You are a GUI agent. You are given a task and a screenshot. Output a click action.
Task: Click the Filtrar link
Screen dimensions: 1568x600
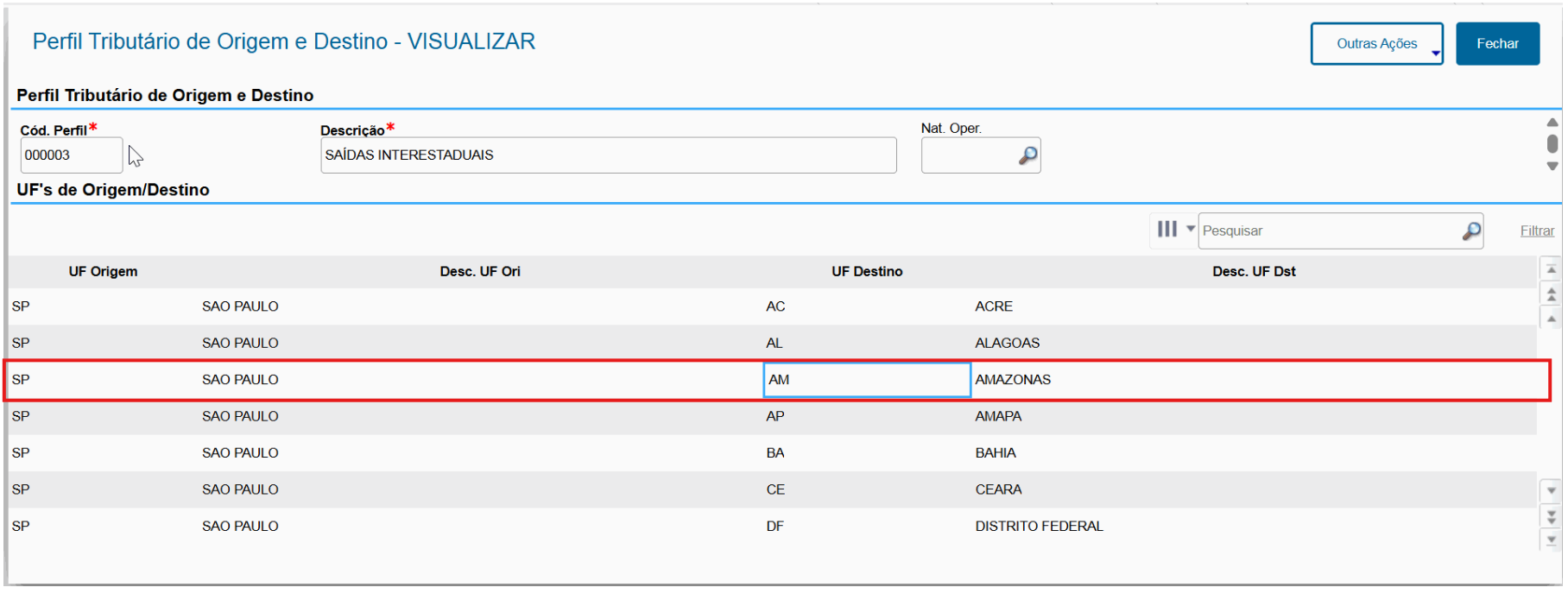coord(1536,231)
